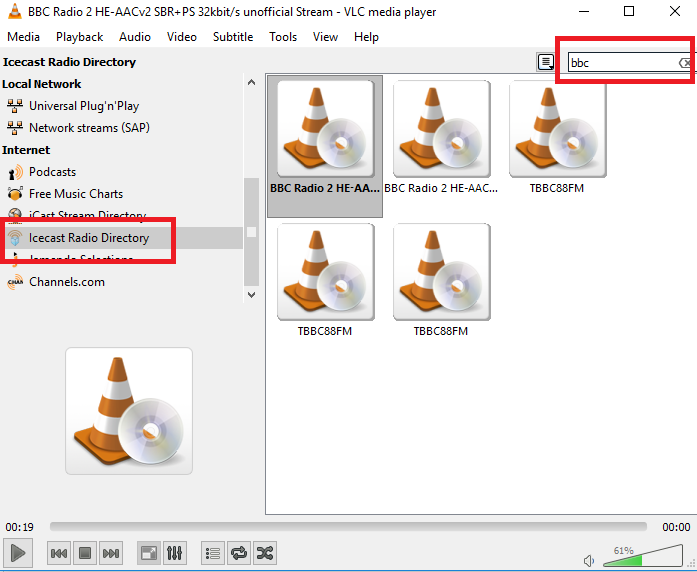697x572 pixels.
Task: Click the large album art cone image
Action: [x=129, y=411]
